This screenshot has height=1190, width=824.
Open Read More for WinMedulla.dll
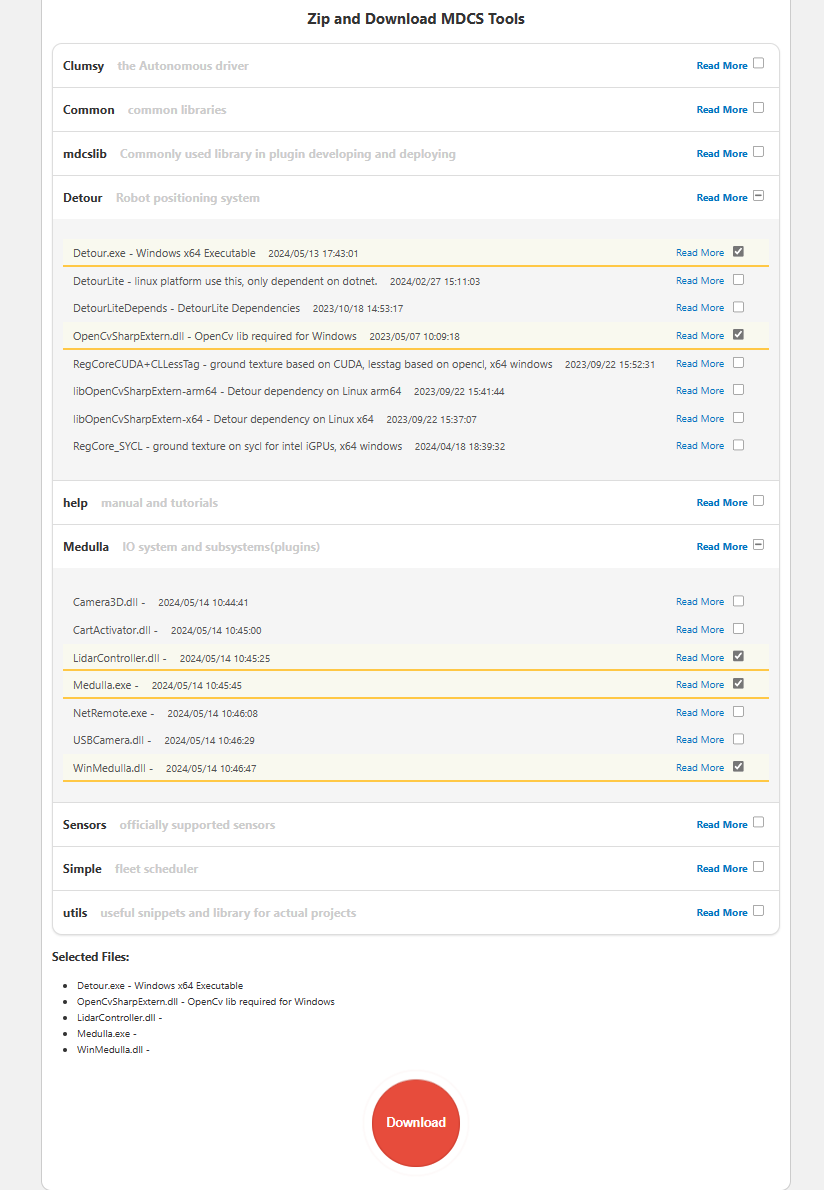pyautogui.click(x=699, y=768)
